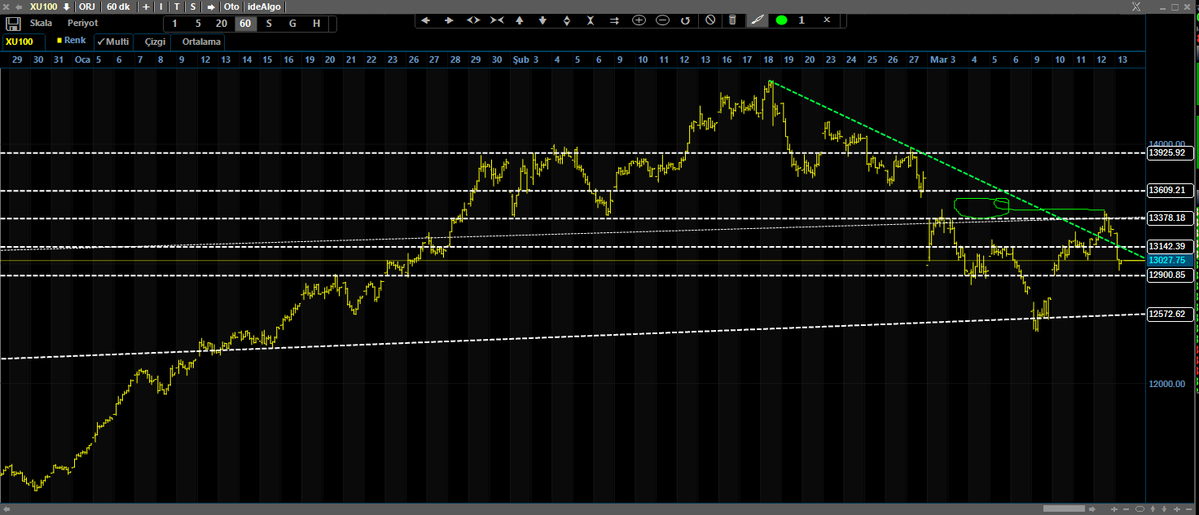Shift chart up with the up arrow tool

[x=521, y=20]
